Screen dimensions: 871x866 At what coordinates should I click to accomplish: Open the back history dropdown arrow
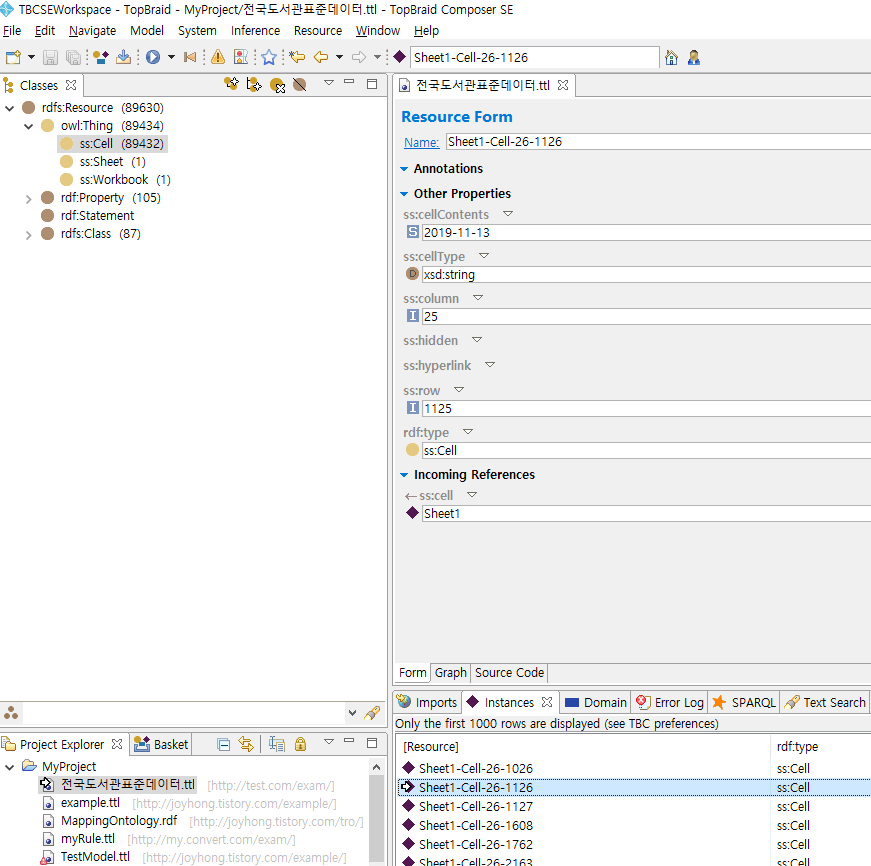pos(339,57)
